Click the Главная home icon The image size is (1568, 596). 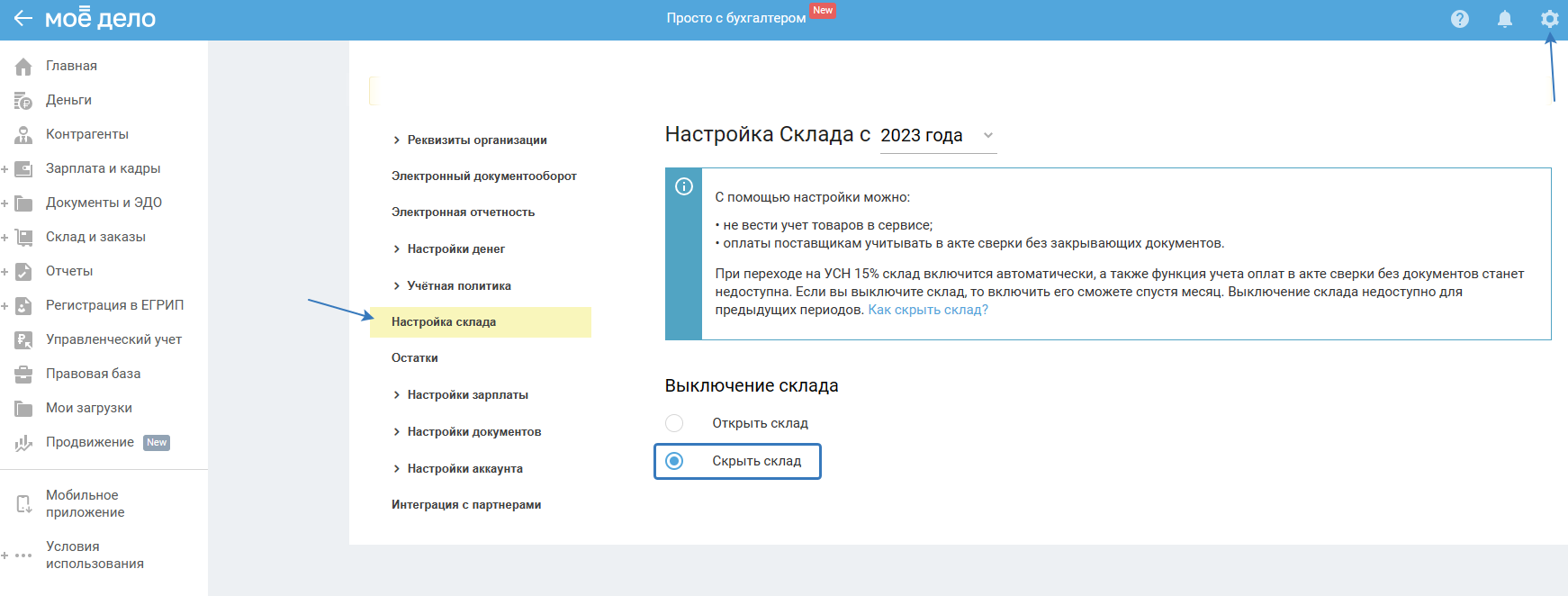coord(23,66)
